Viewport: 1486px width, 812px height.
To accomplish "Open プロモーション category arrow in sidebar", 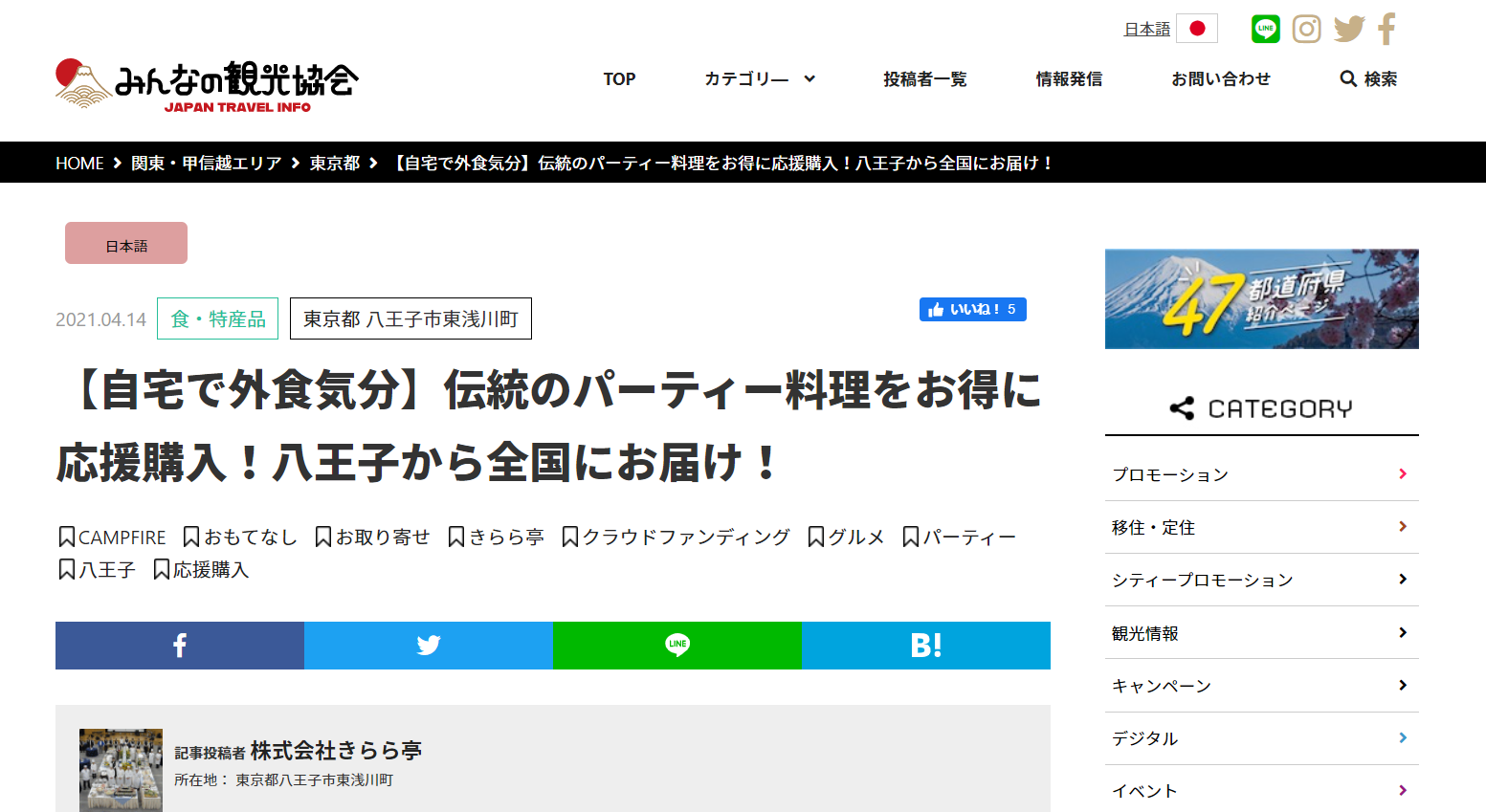I will [x=1402, y=474].
